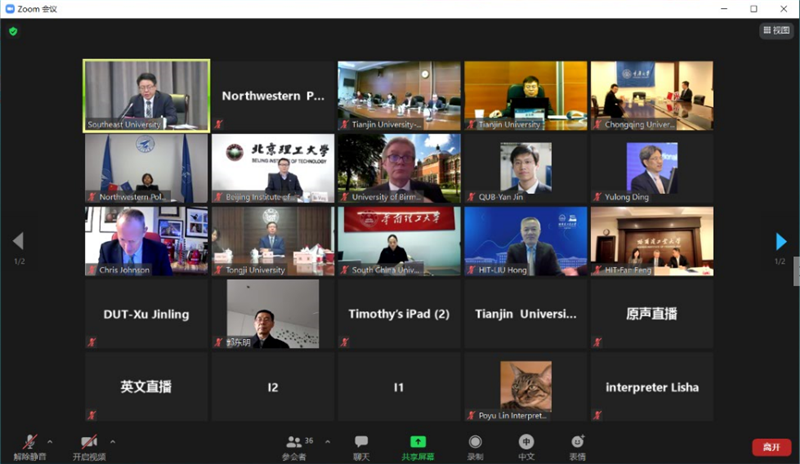Image resolution: width=800 pixels, height=464 pixels.
Task: Start recording with 录制 button
Action: click(x=475, y=447)
